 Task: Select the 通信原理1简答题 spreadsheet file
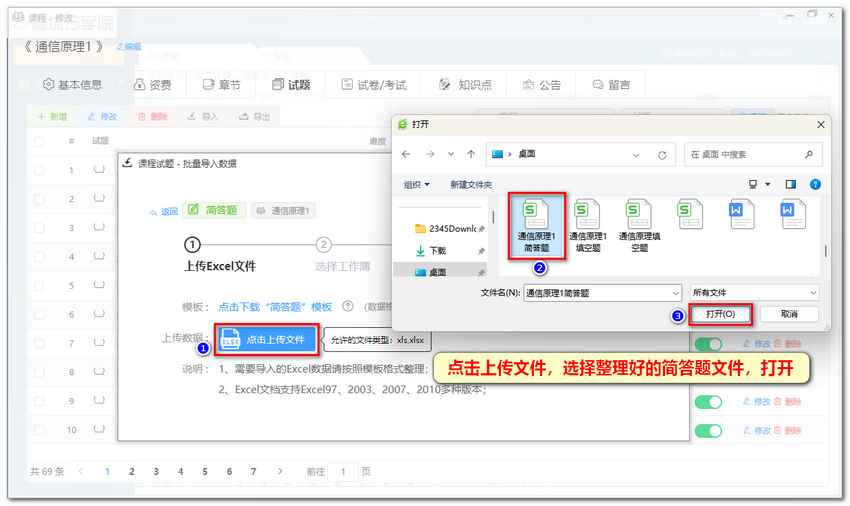(537, 225)
